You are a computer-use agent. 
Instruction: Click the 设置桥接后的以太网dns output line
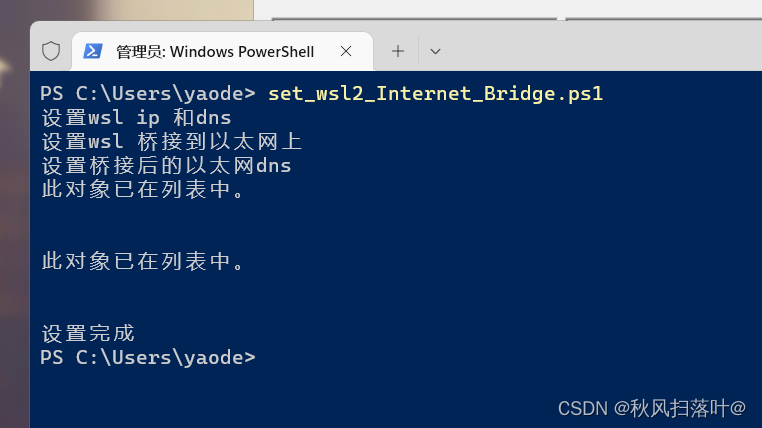tap(166, 166)
